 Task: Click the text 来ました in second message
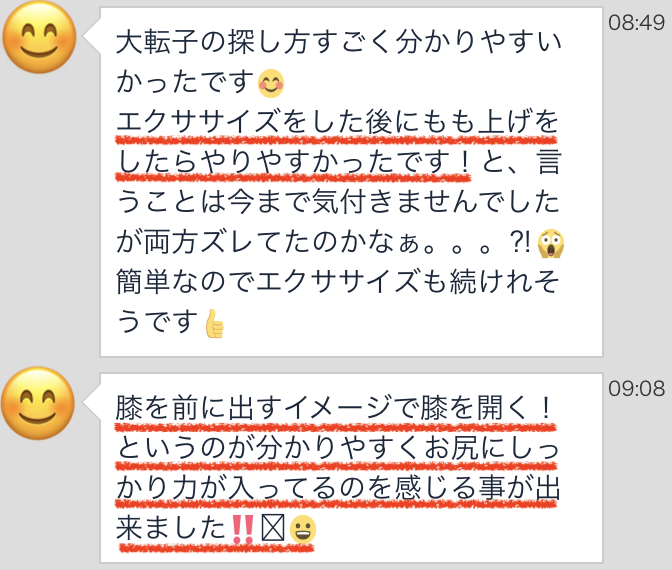[x=171, y=528]
